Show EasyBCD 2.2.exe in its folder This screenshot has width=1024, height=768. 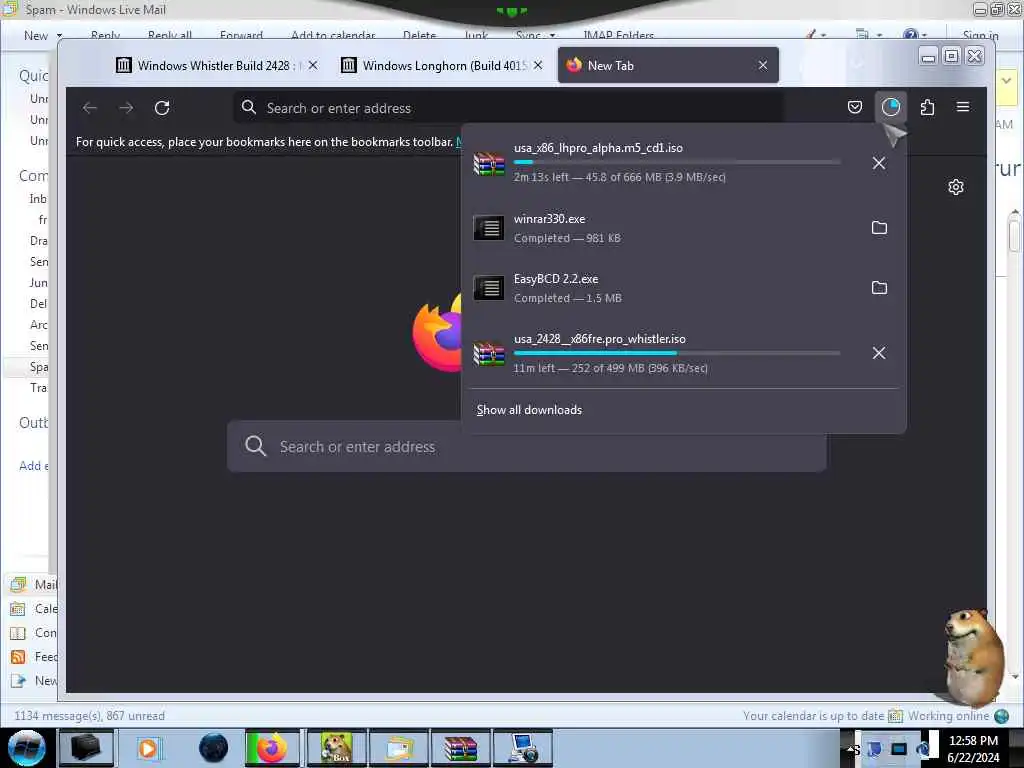click(879, 288)
